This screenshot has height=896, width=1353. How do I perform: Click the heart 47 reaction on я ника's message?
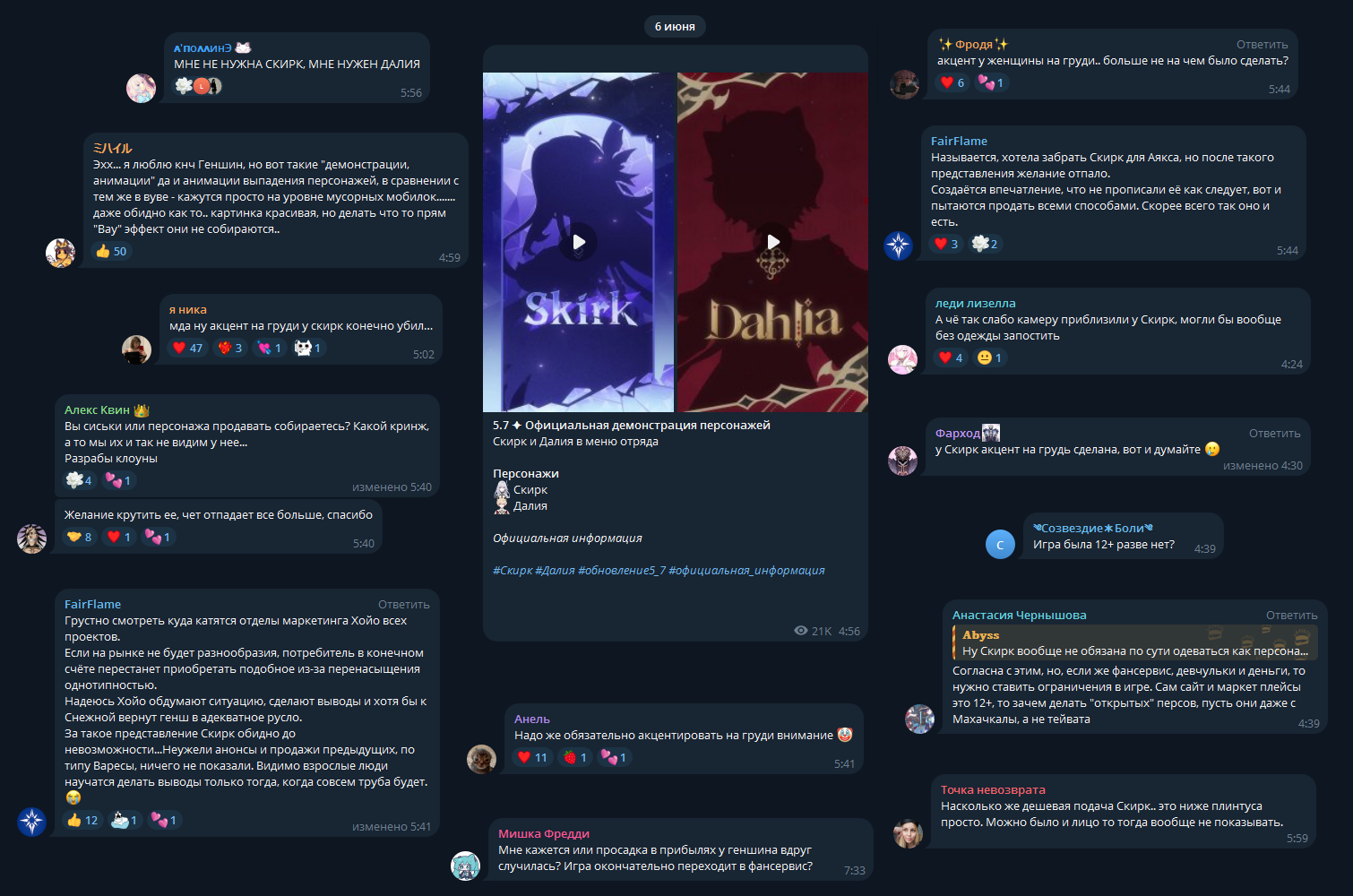[187, 348]
